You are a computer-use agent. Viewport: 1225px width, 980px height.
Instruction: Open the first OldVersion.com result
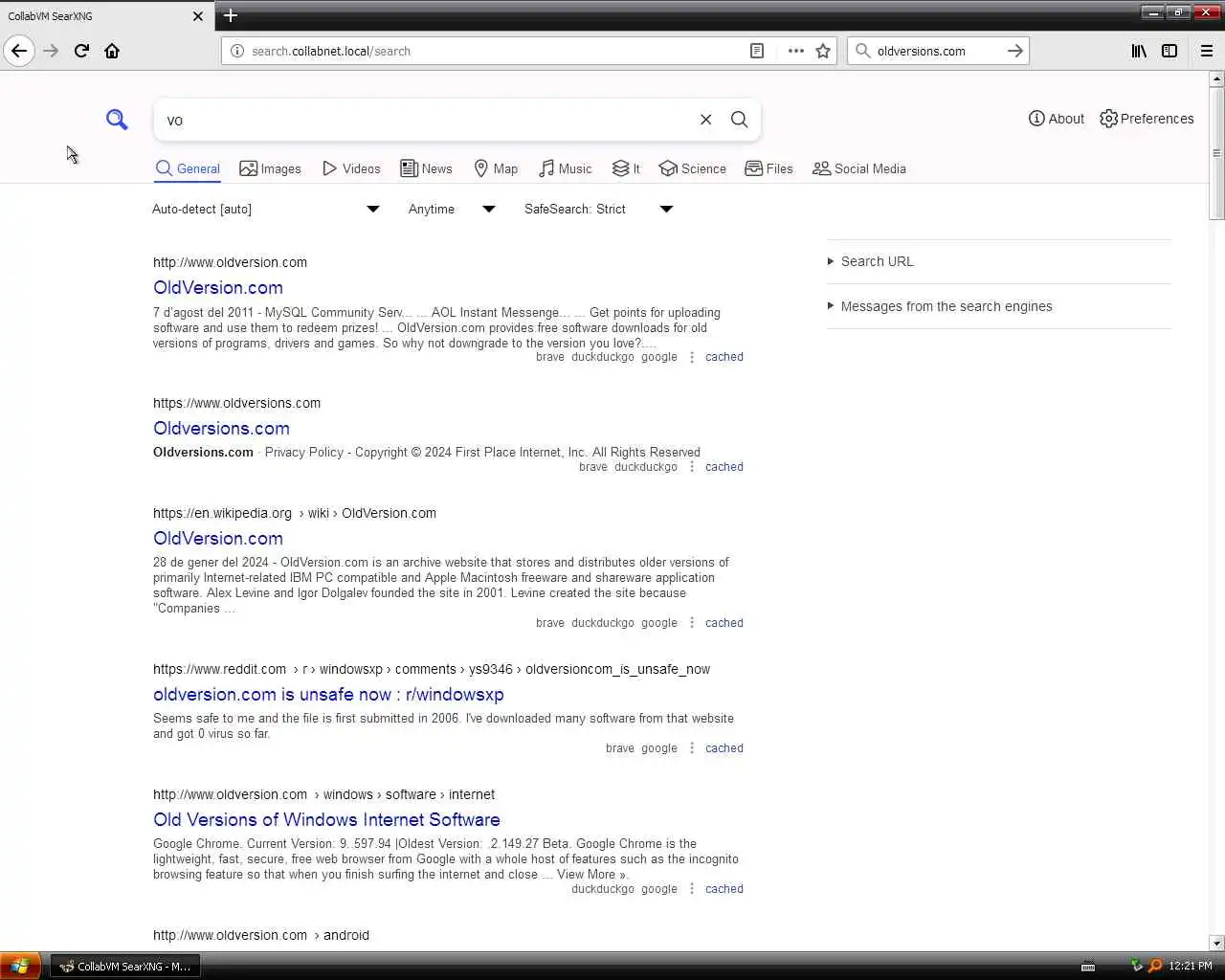coord(218,287)
